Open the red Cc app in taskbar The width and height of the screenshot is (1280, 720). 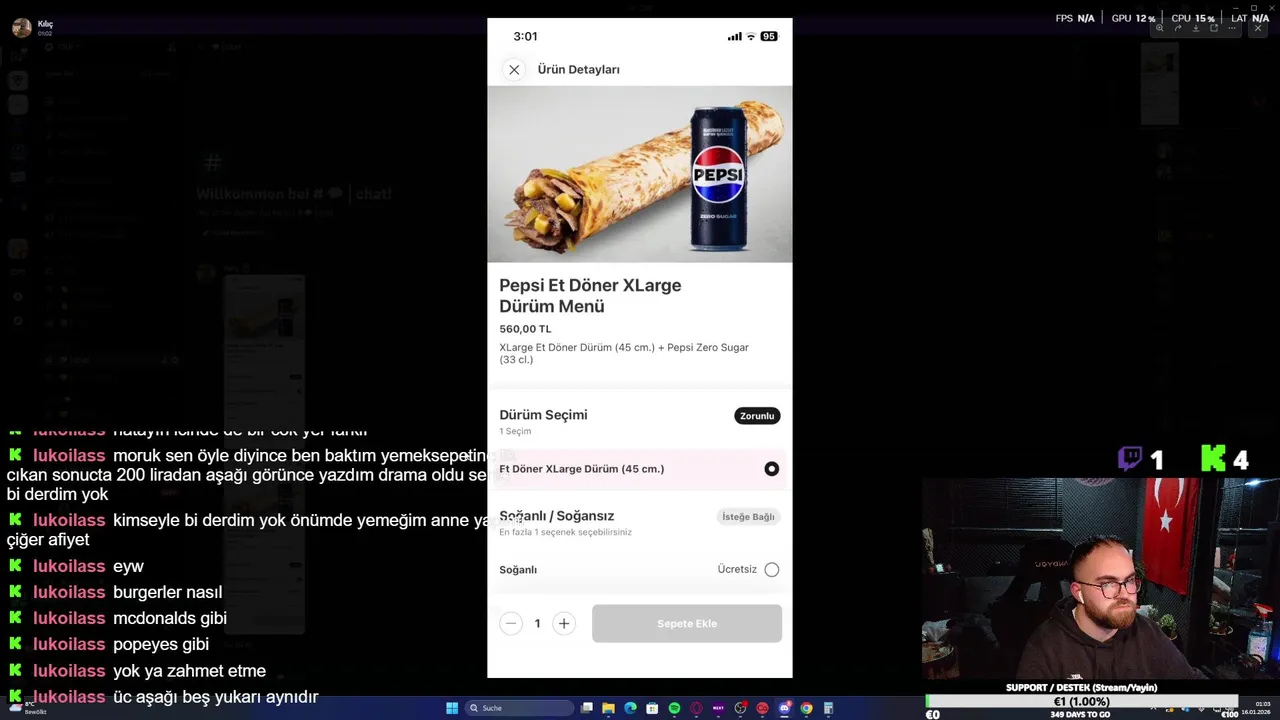[762, 708]
